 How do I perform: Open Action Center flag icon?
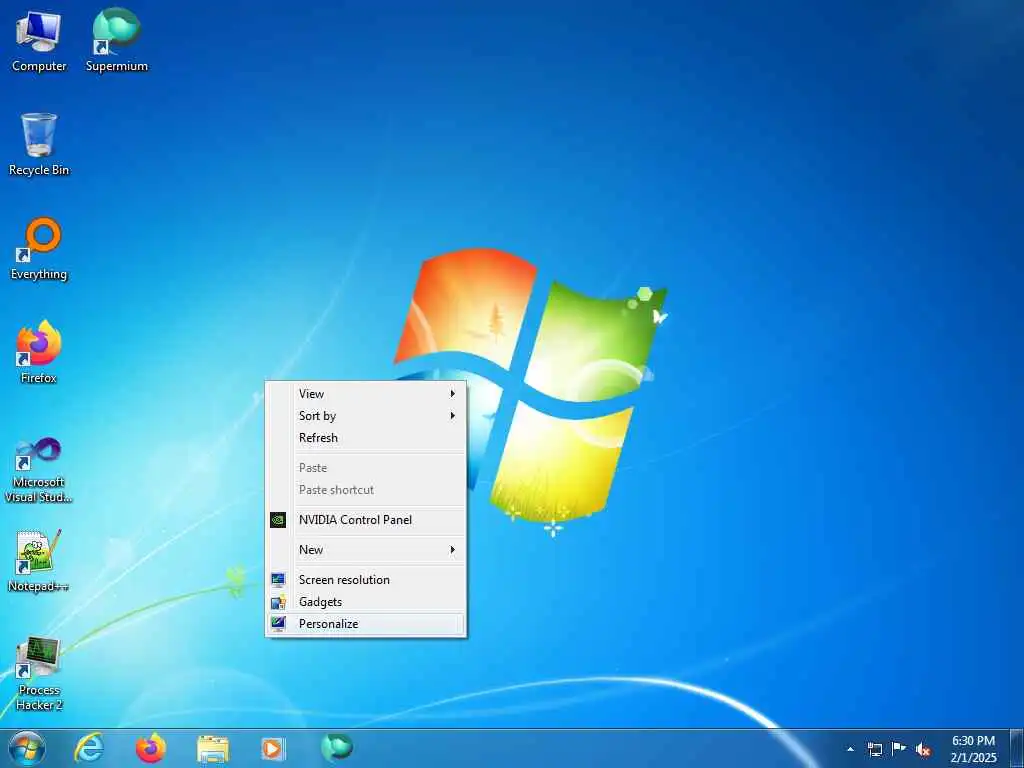click(x=899, y=748)
